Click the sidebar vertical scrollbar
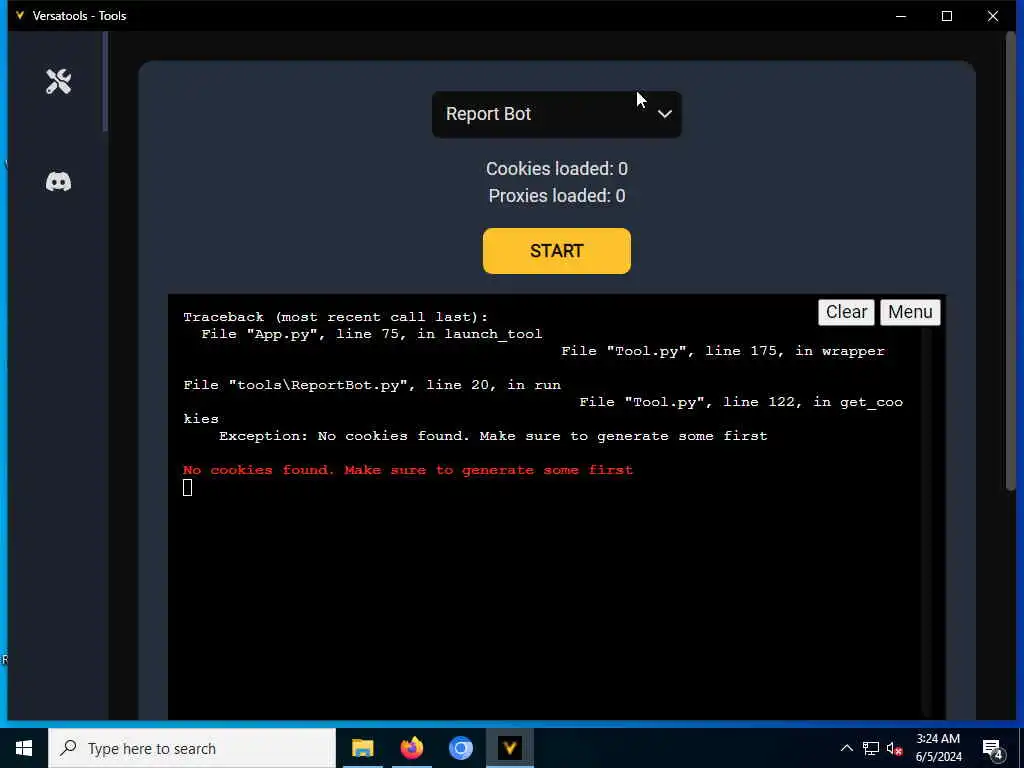 click(105, 82)
